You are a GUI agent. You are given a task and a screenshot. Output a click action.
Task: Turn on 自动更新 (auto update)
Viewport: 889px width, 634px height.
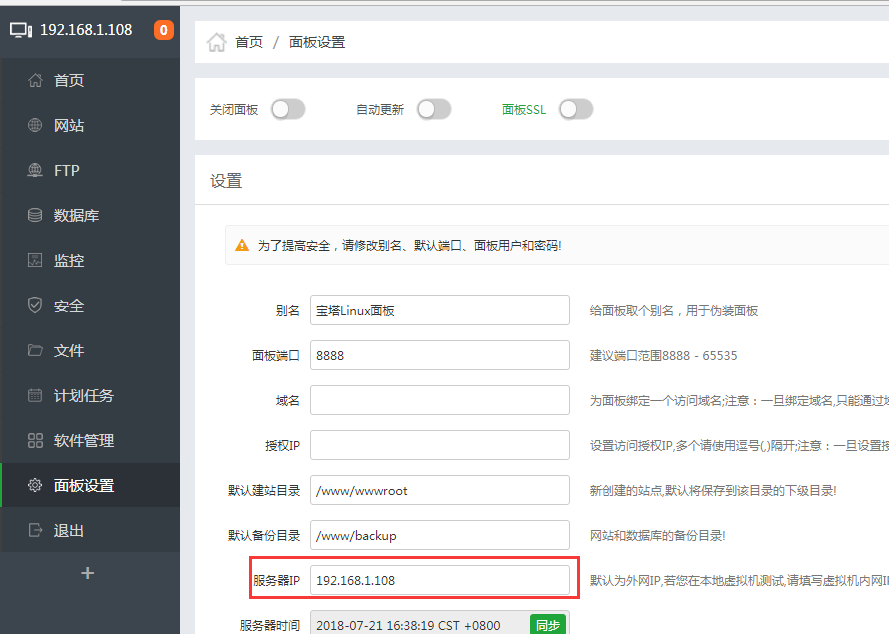pos(434,109)
